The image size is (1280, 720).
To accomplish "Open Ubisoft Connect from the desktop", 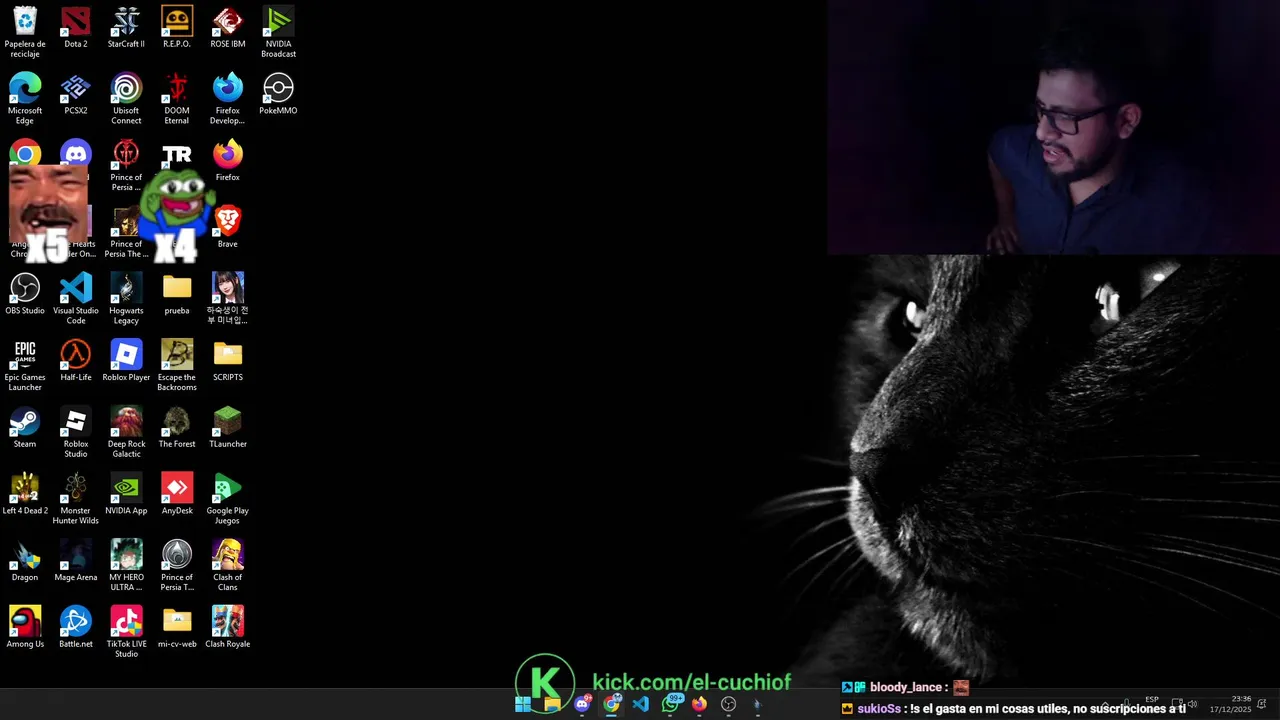I will pos(126,99).
